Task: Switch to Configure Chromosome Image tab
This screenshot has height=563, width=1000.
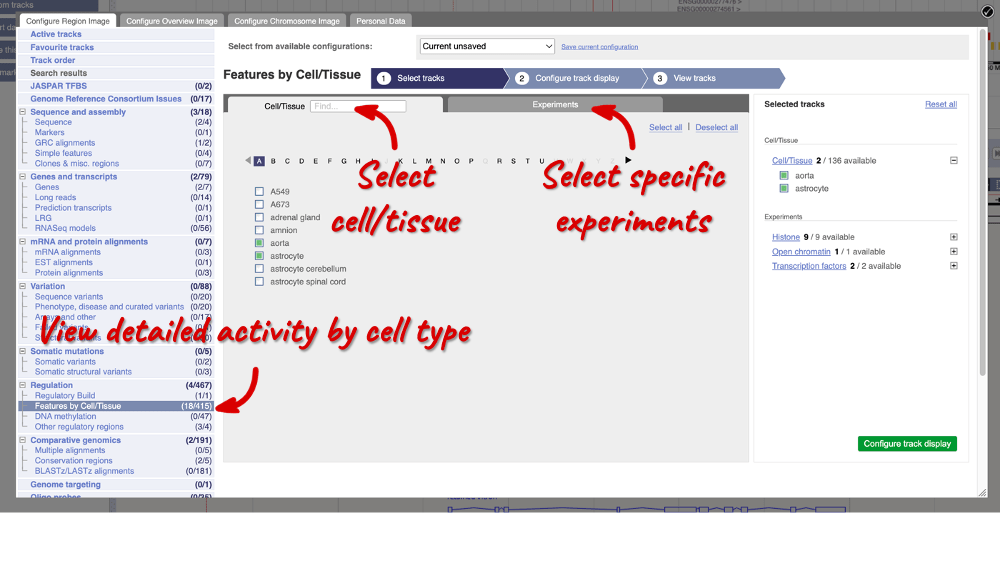Action: 286,21
